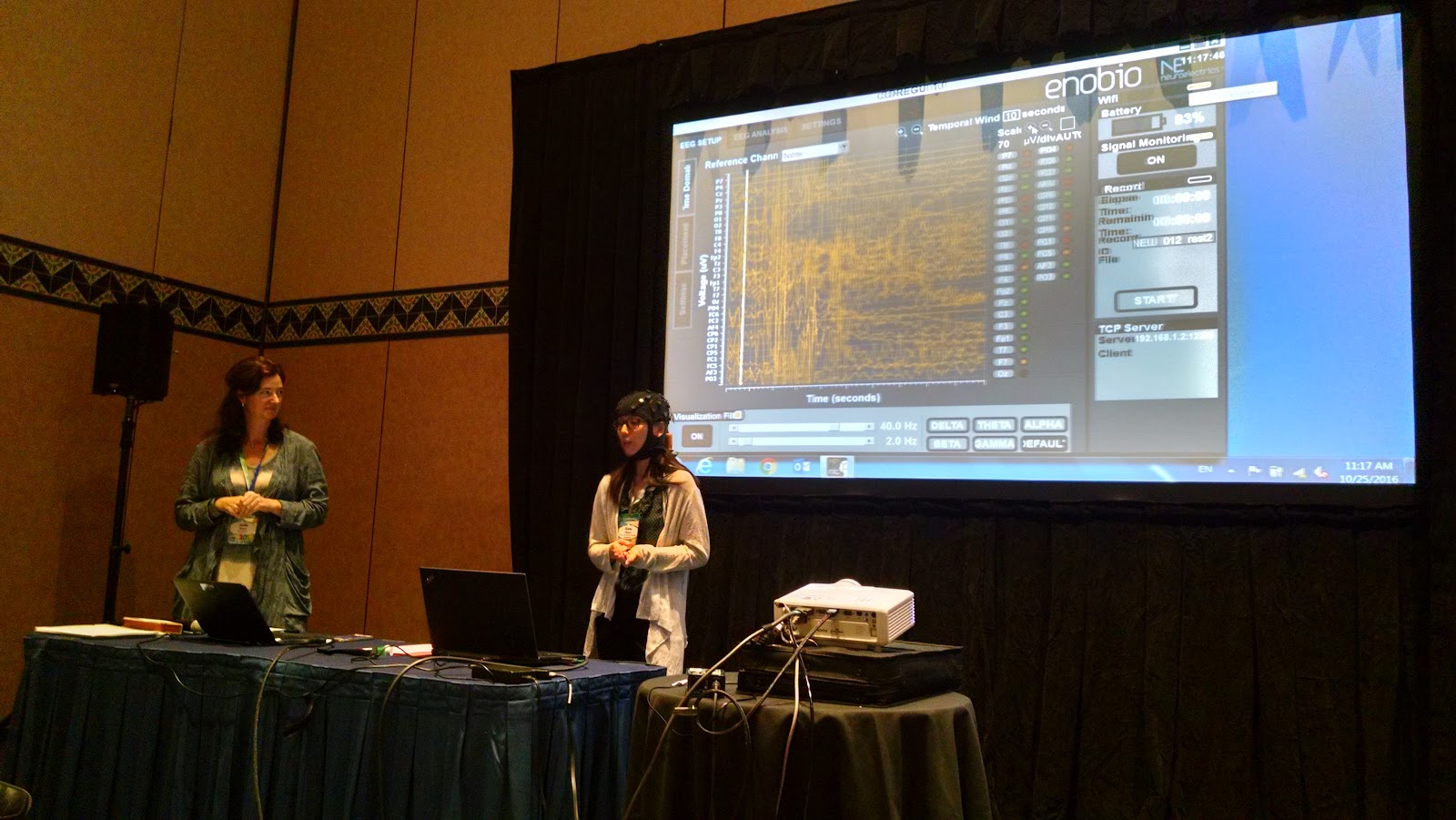Click right arrow of 2.0 Hz slider

tap(870, 440)
